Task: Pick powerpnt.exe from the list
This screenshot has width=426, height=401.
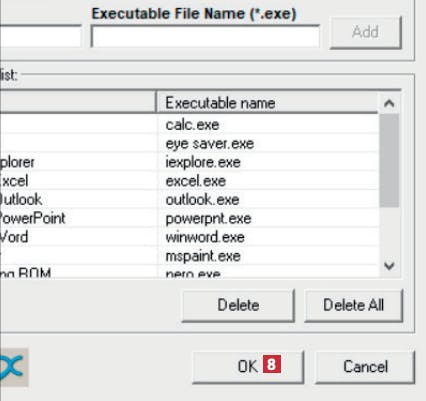Action: tap(208, 218)
